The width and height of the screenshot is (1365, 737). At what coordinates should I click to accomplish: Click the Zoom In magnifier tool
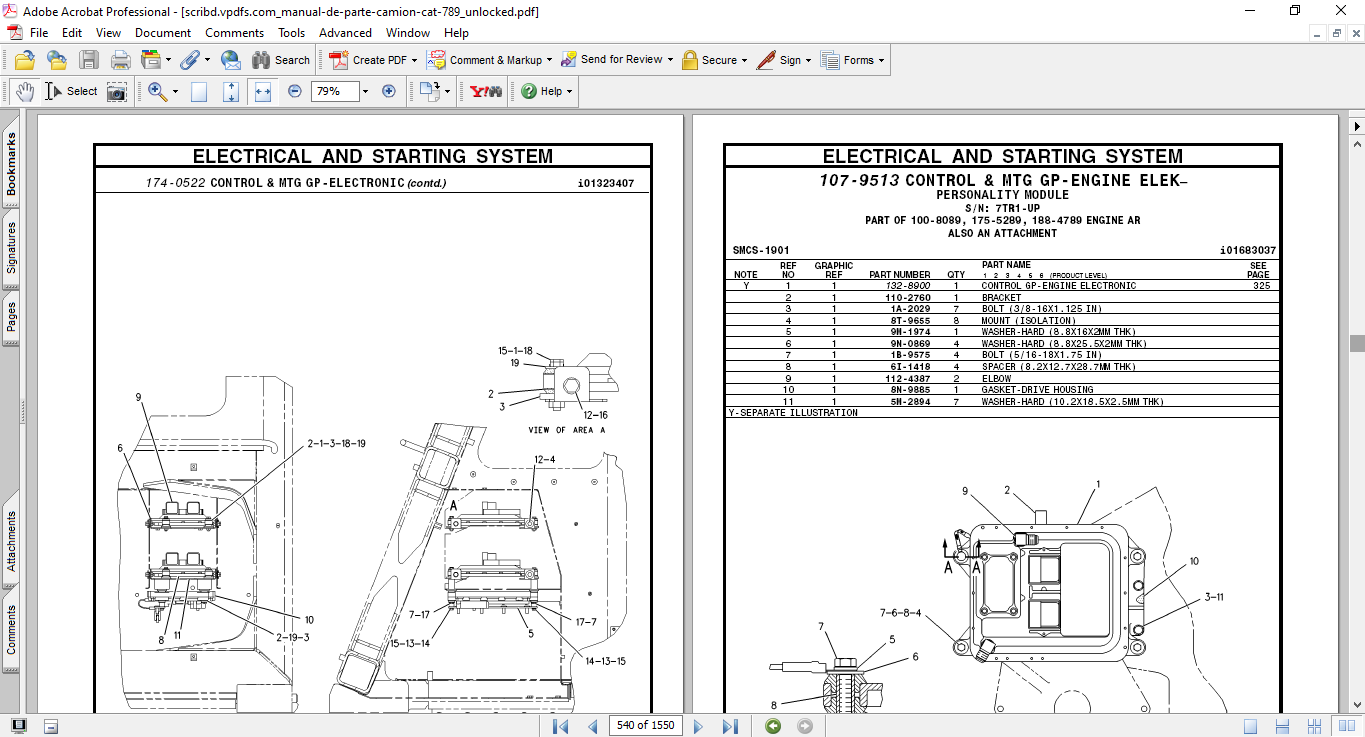(x=156, y=91)
